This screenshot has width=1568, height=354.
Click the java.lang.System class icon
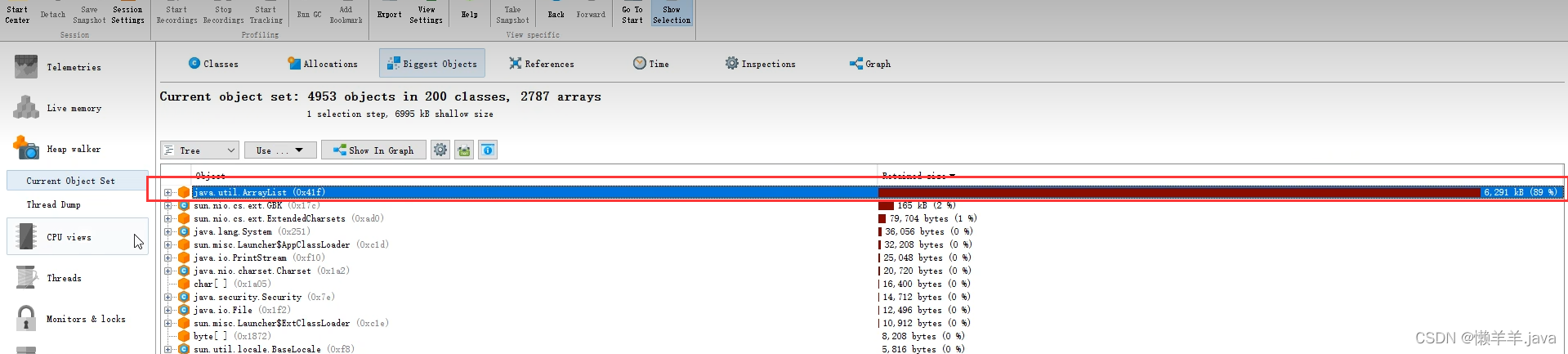184,231
